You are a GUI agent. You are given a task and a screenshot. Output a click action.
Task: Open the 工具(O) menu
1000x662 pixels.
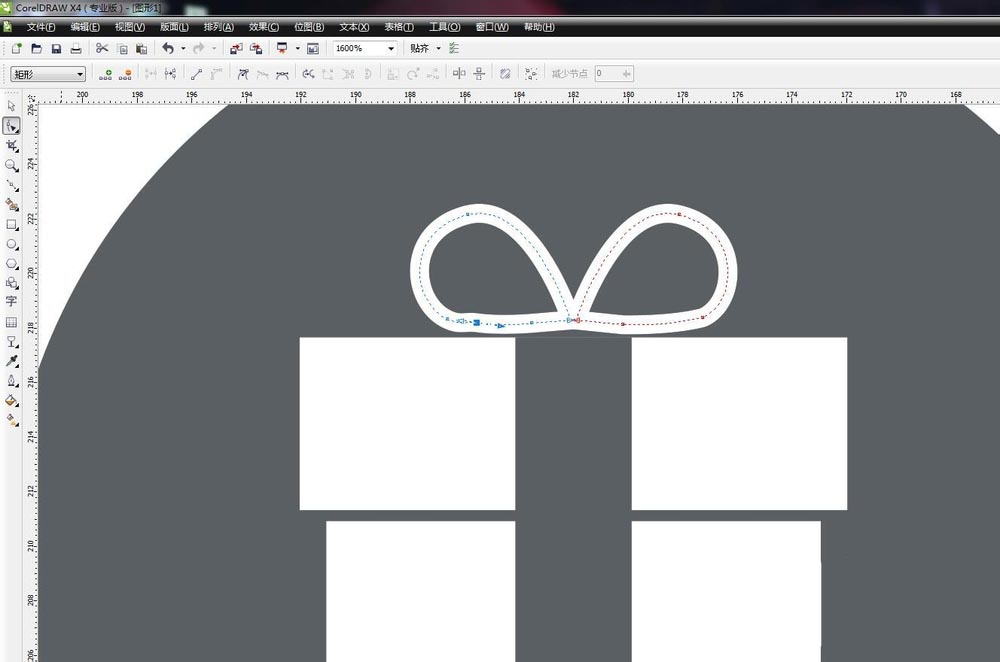pos(444,27)
